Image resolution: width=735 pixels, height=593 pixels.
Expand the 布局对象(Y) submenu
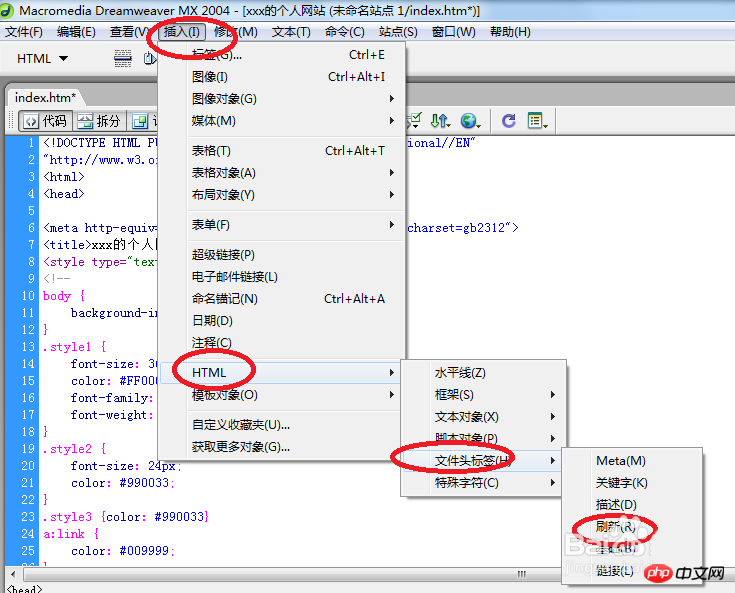[282, 195]
